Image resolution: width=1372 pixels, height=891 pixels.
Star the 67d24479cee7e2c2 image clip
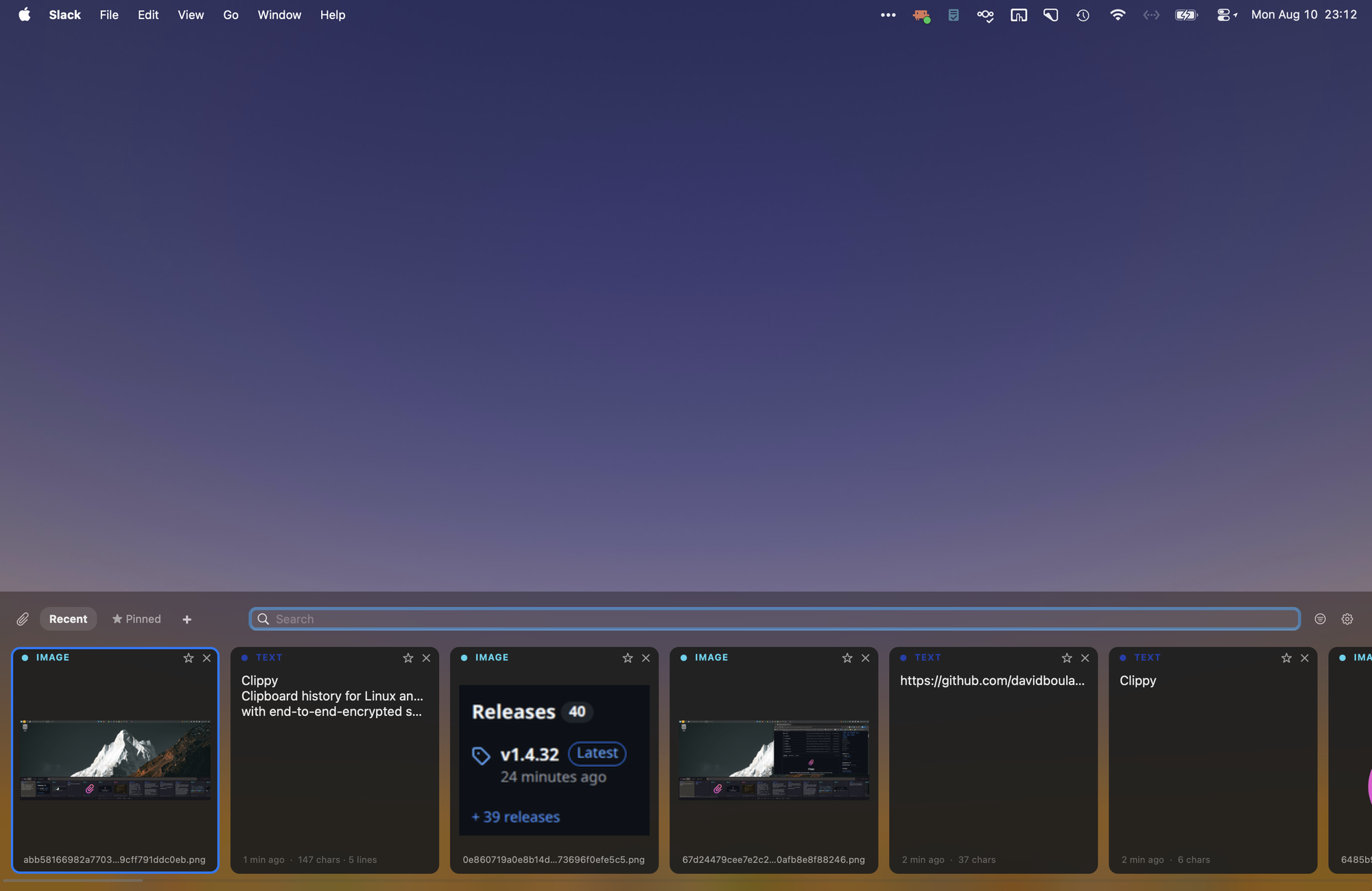pyautogui.click(x=847, y=658)
